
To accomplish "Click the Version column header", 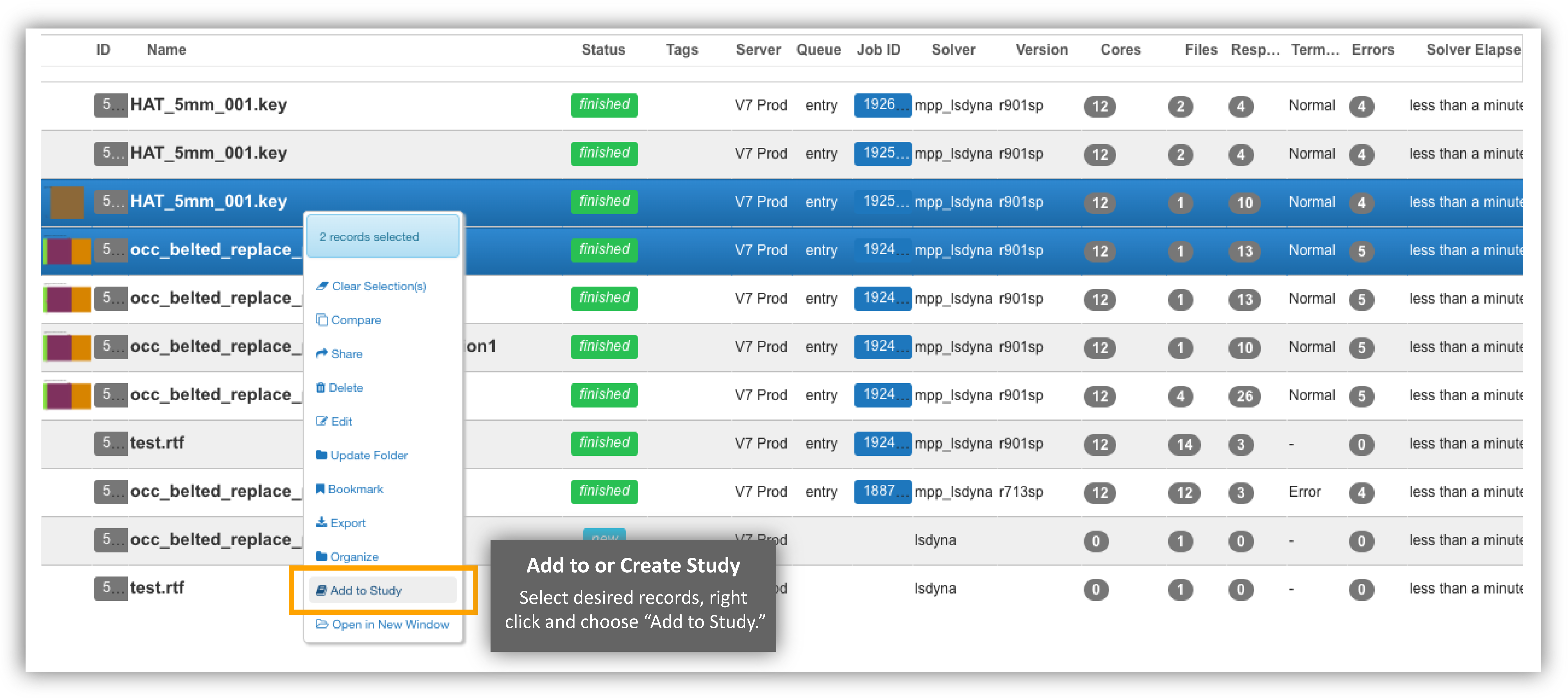I will tap(1042, 50).
